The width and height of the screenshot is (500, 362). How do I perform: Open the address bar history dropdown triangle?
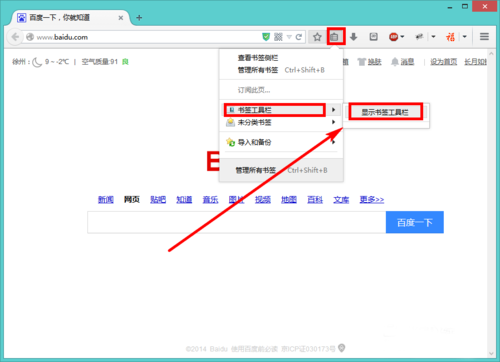pyautogui.click(x=289, y=37)
